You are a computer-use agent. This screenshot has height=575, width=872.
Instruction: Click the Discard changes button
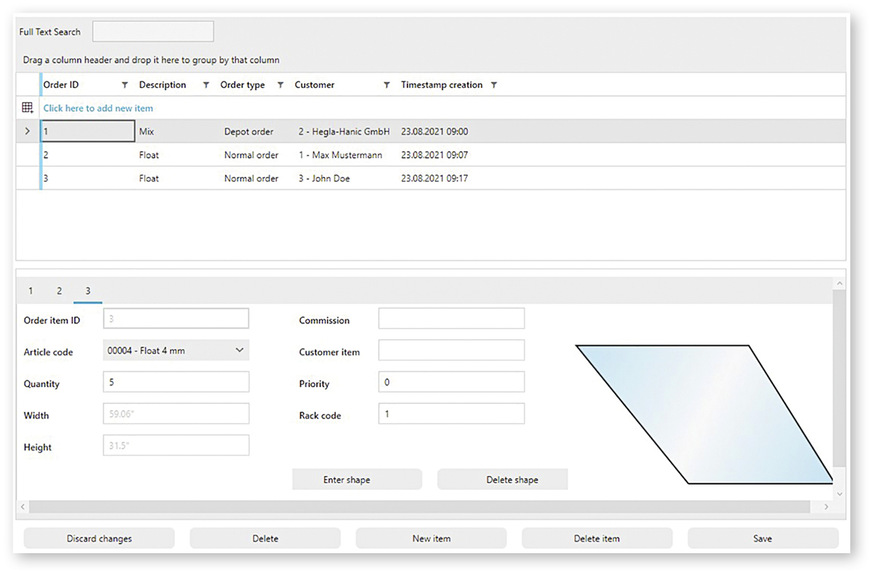click(x=99, y=538)
